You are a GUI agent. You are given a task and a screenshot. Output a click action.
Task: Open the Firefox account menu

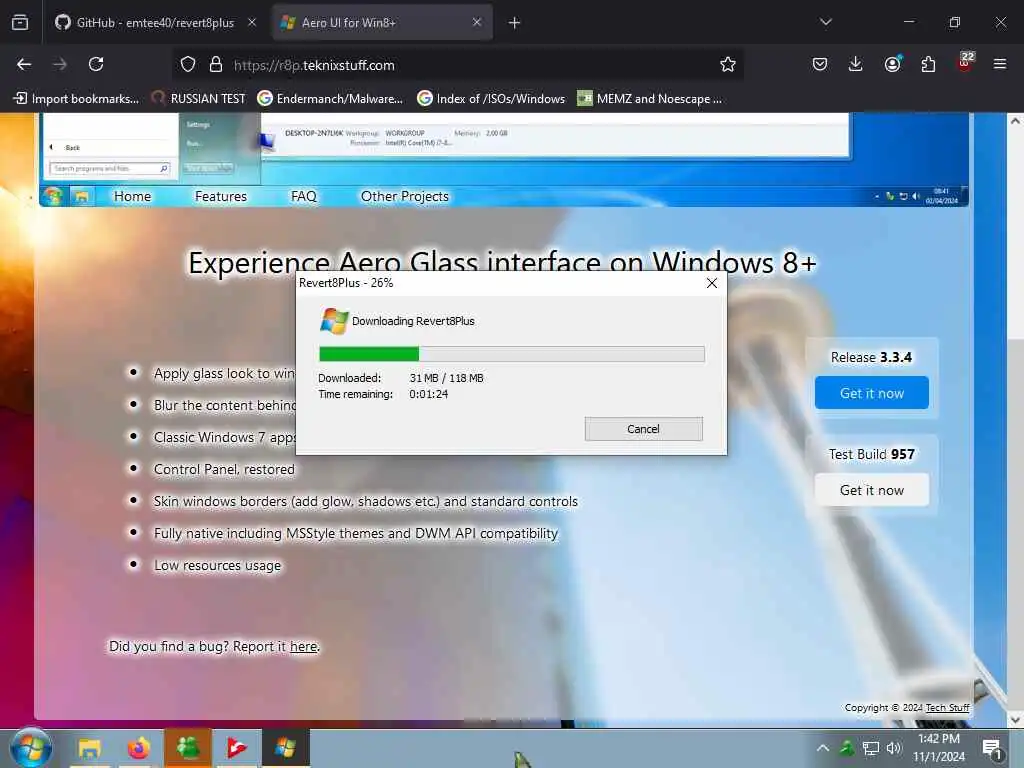point(892,64)
